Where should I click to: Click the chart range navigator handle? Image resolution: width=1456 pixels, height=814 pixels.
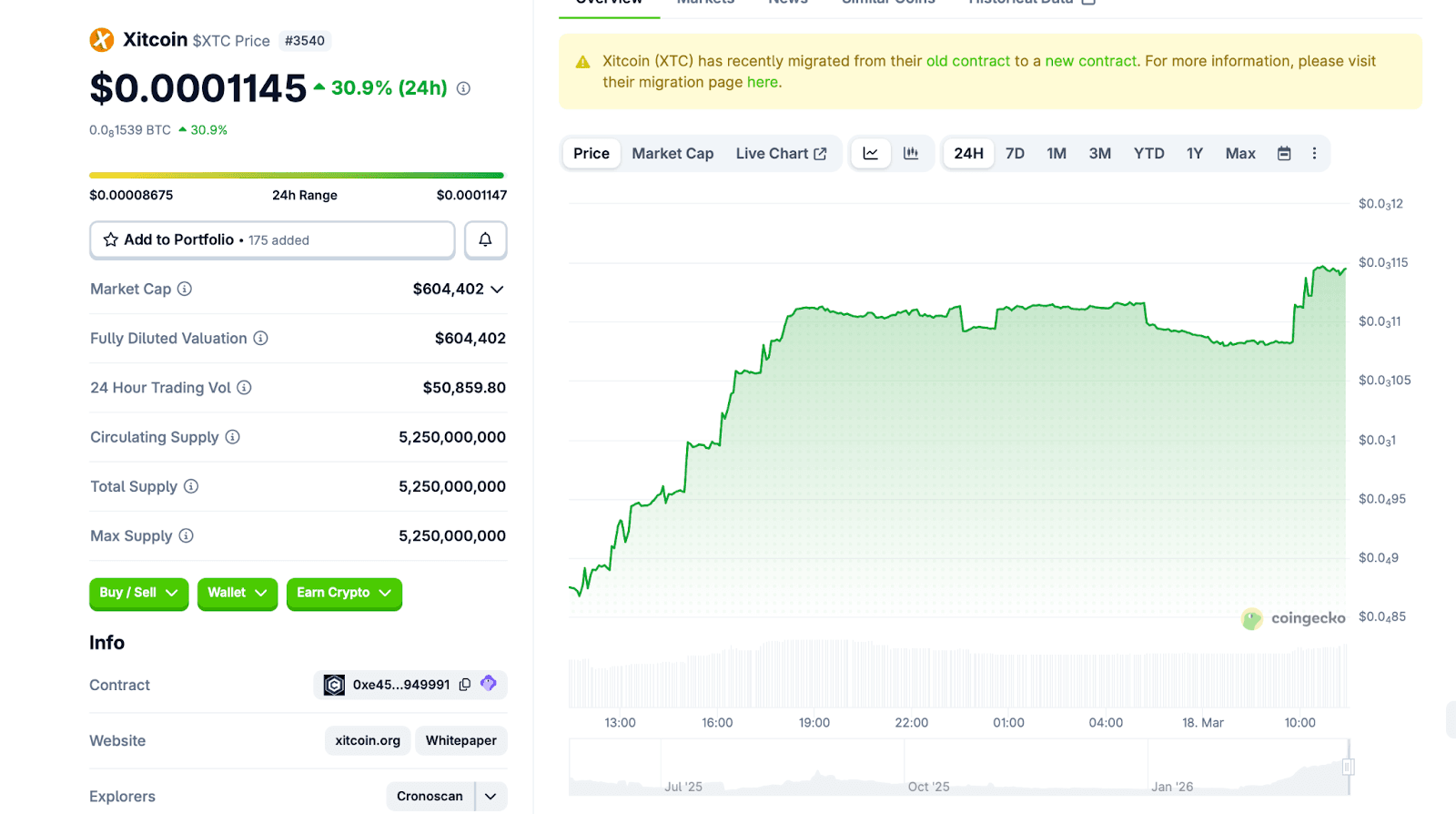point(1349,767)
